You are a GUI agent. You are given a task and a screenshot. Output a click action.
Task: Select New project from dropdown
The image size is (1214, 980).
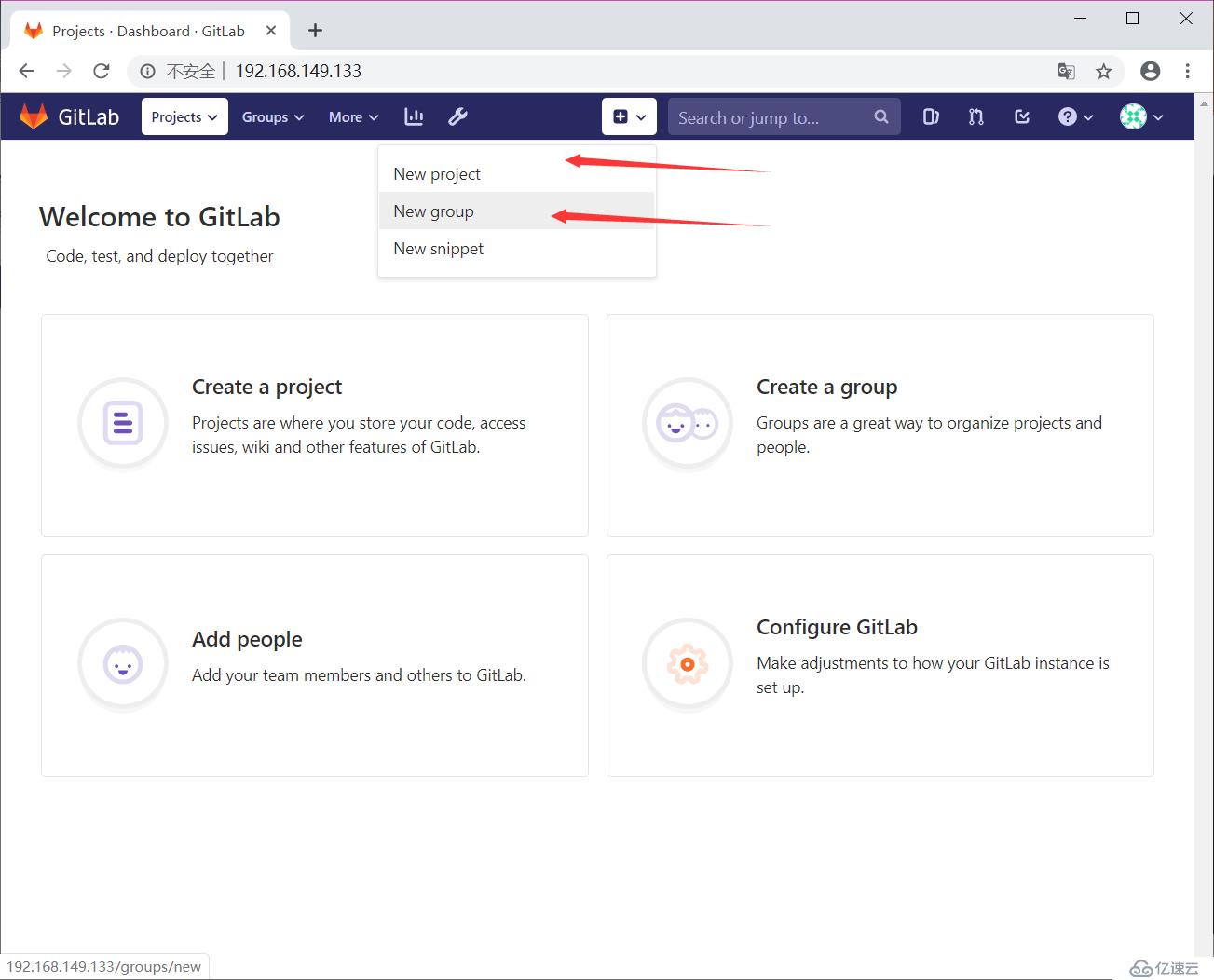click(x=517, y=174)
